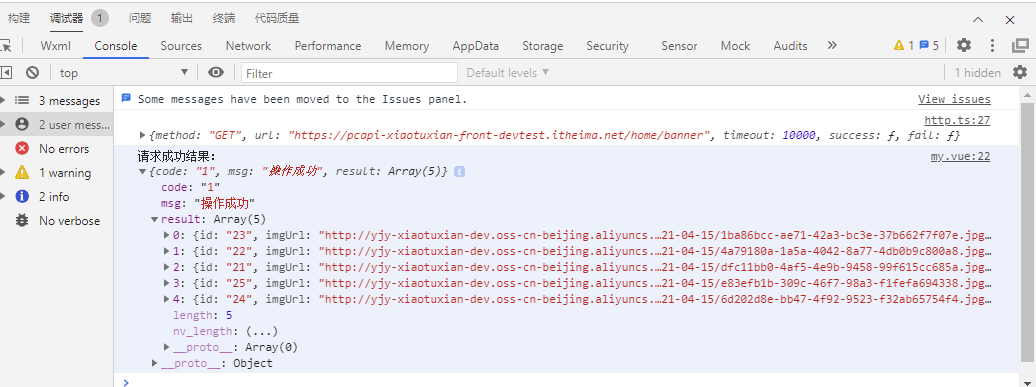This screenshot has width=1036, height=387.
Task: Select 2 user messages sidebar entry
Action: point(56,124)
